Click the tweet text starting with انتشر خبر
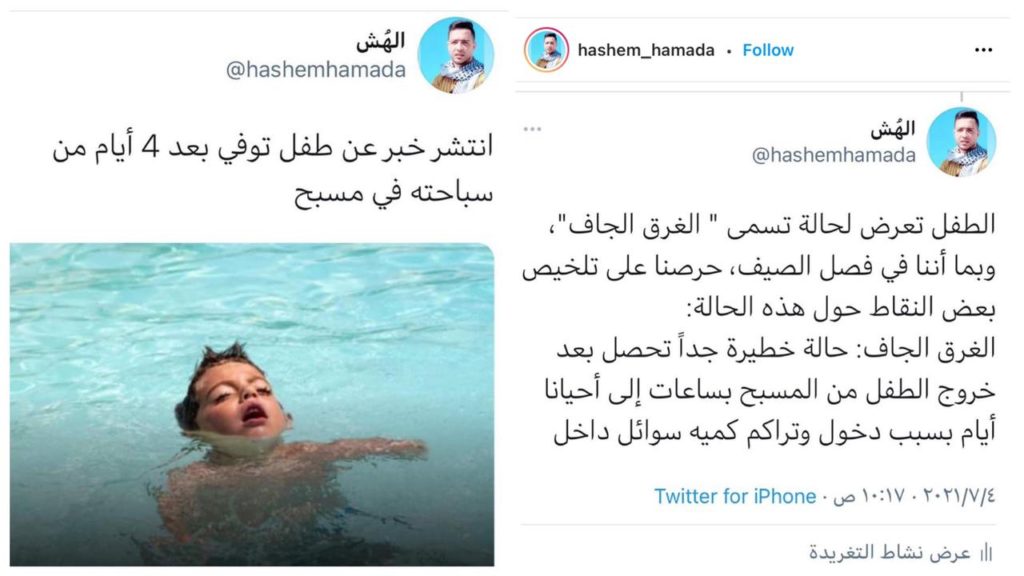The width and height of the screenshot is (1024, 576). [x=273, y=170]
